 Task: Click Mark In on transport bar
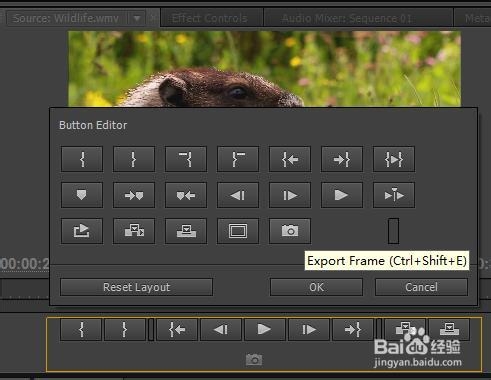click(x=81, y=329)
